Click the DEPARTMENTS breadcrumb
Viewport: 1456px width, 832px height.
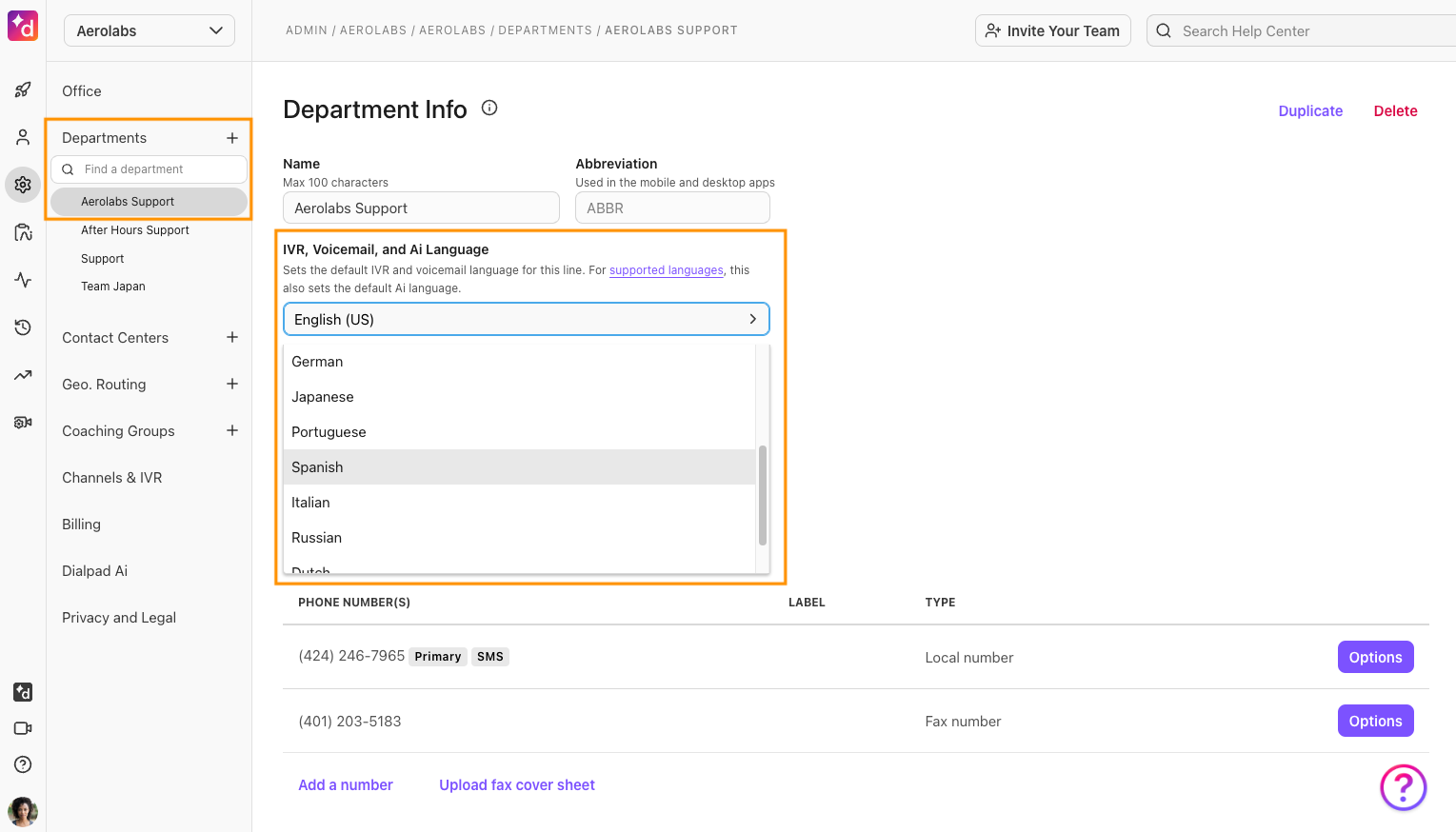[546, 30]
